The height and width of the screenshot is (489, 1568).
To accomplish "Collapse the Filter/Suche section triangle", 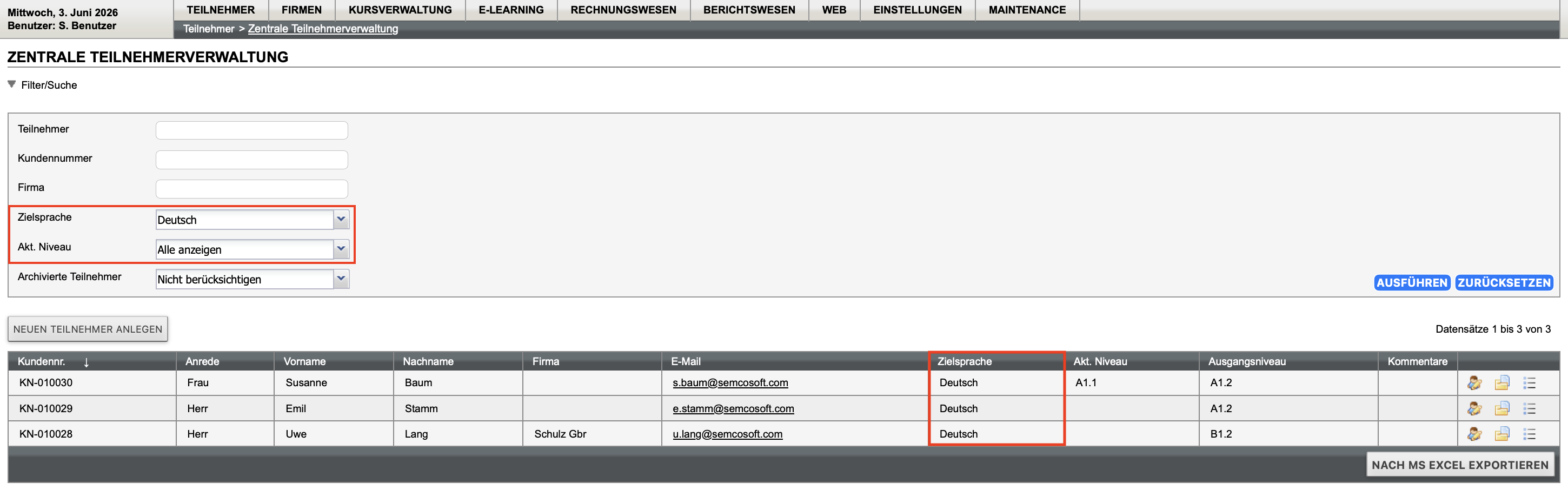I will coord(11,84).
